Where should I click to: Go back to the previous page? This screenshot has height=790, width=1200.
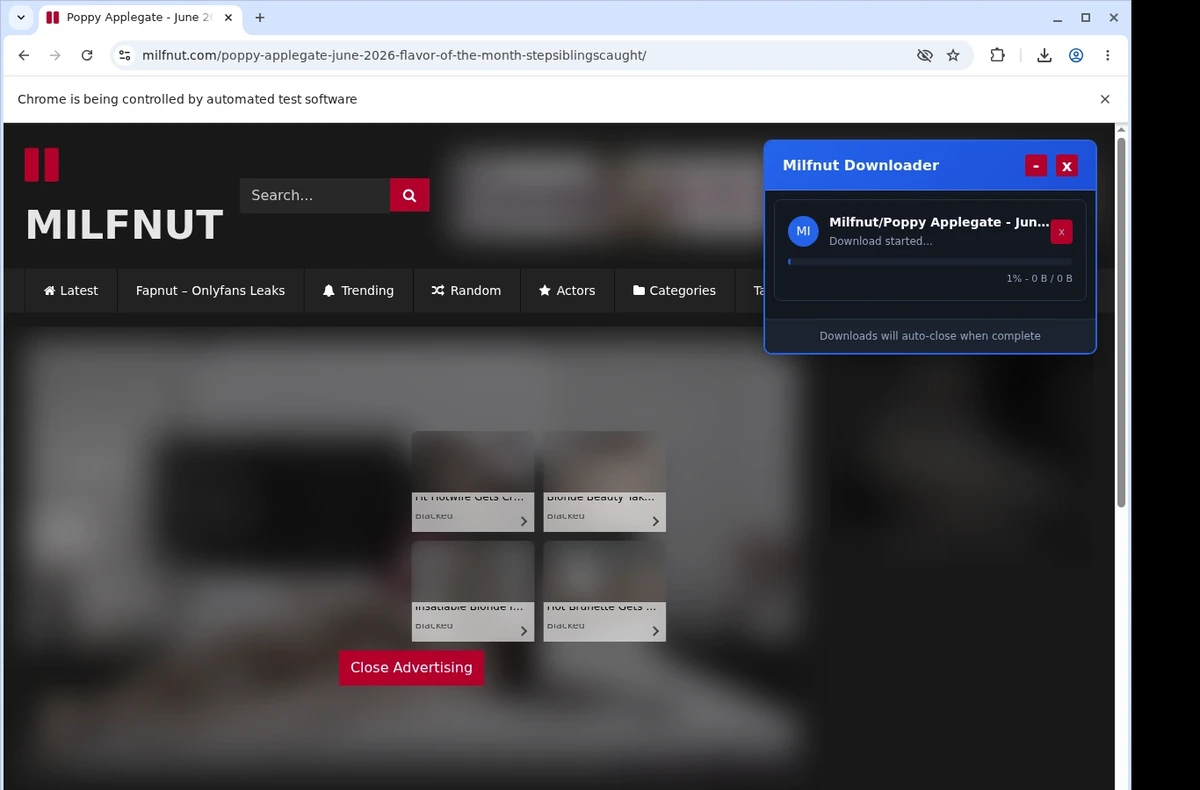[x=24, y=55]
